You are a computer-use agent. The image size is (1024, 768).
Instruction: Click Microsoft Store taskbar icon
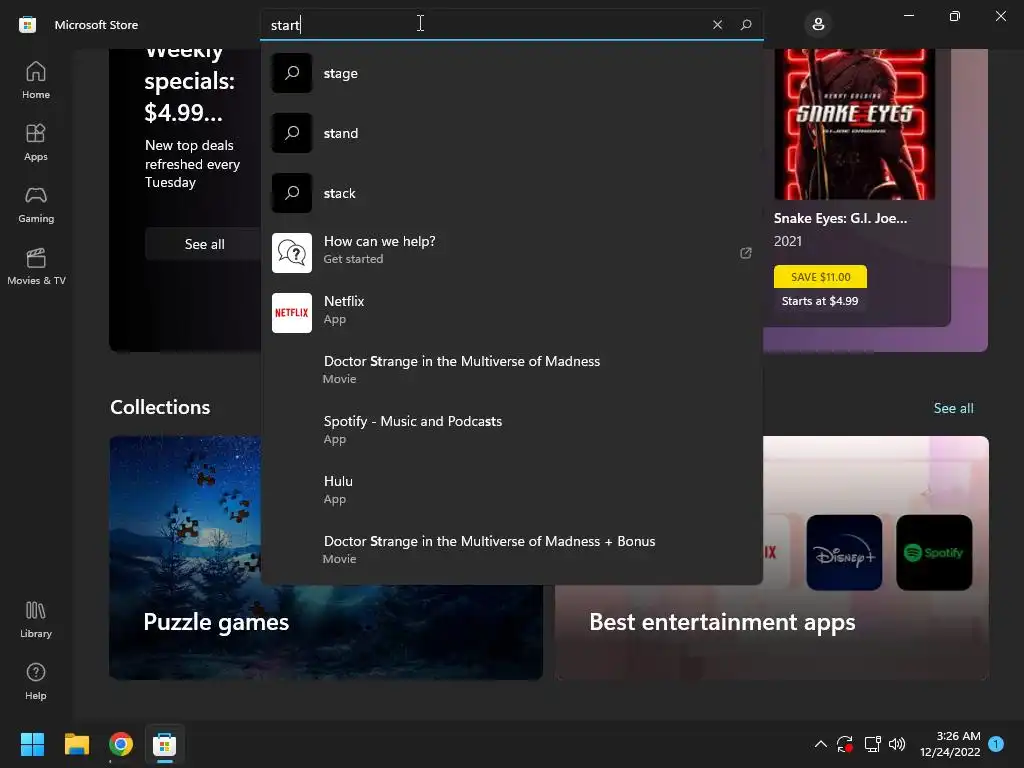click(165, 744)
